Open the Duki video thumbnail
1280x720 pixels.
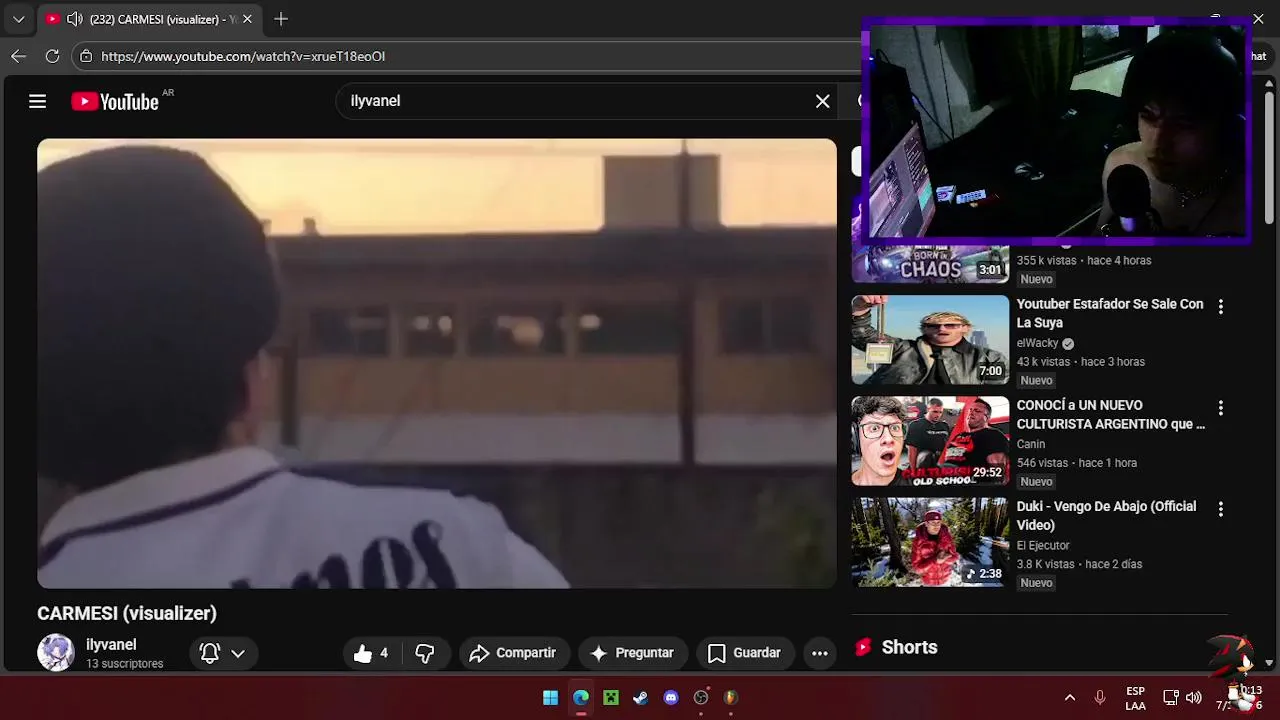click(x=930, y=542)
